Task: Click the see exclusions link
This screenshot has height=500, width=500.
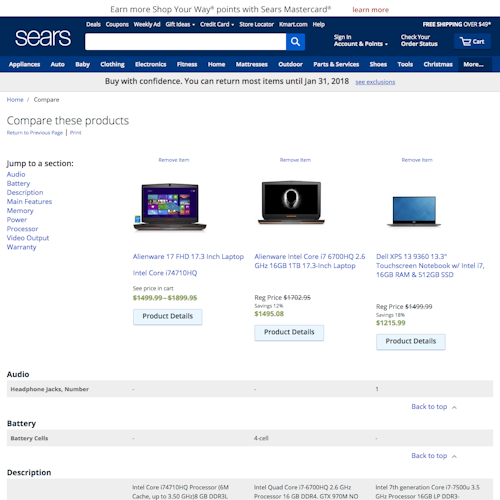Action: (375, 82)
